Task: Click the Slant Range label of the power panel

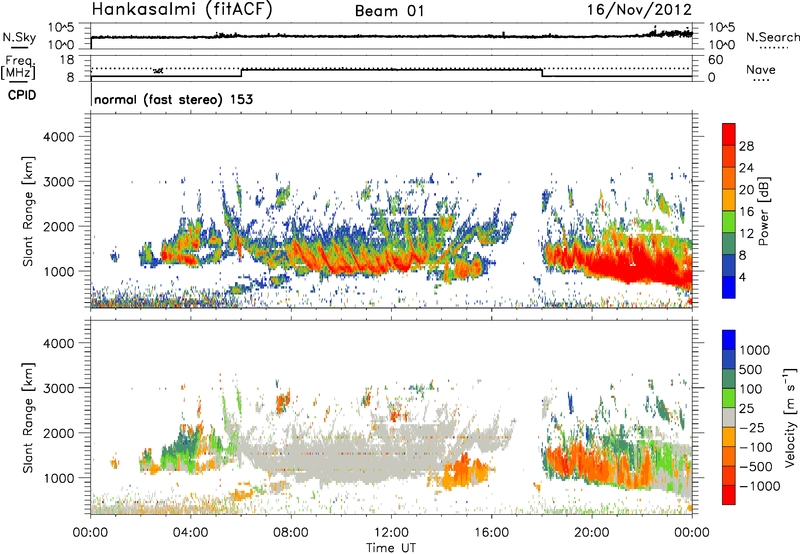Action: click(28, 211)
